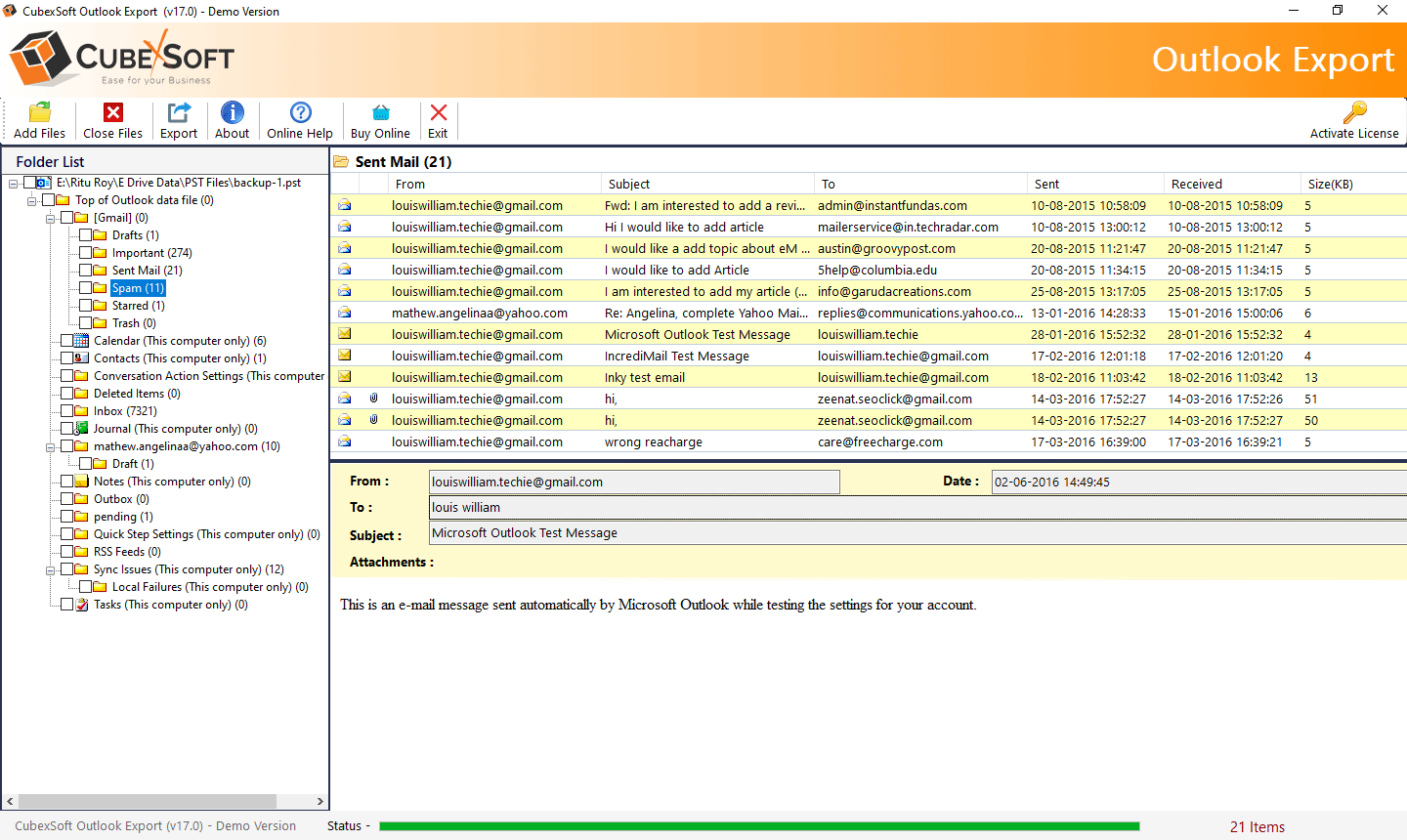Screen dimensions: 1407x840
Task: Sort by the Sent column header
Action: (x=1096, y=184)
